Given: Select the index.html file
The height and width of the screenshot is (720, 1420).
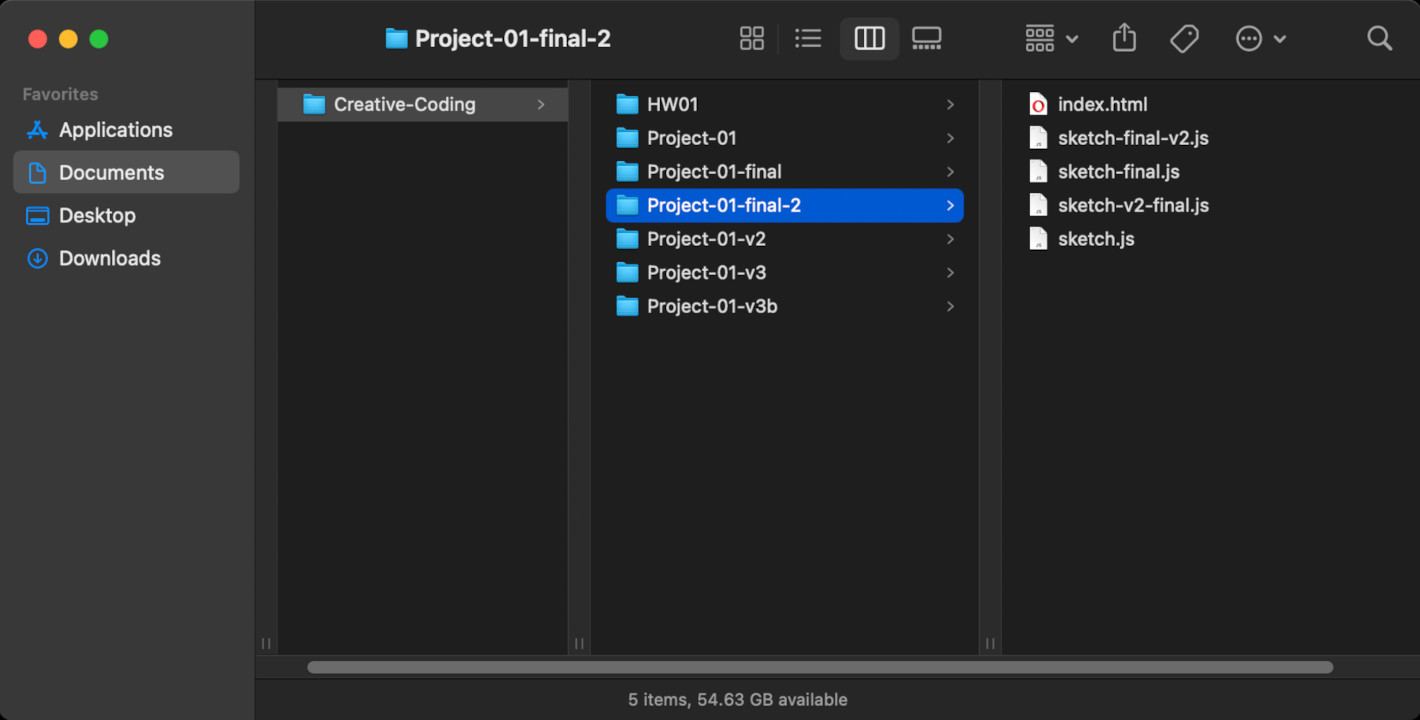Looking at the screenshot, I should click(x=1102, y=104).
